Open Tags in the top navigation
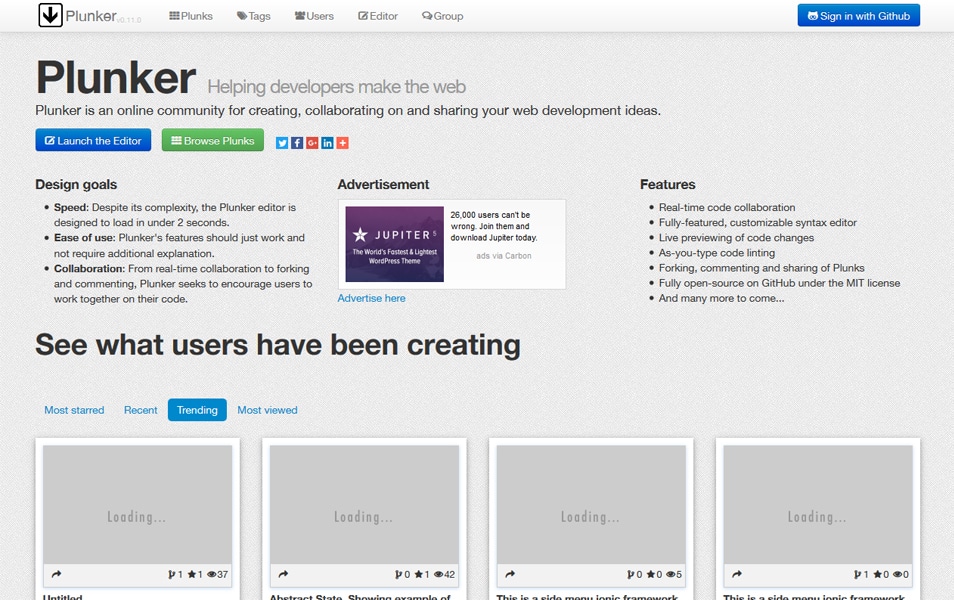 pyautogui.click(x=254, y=16)
